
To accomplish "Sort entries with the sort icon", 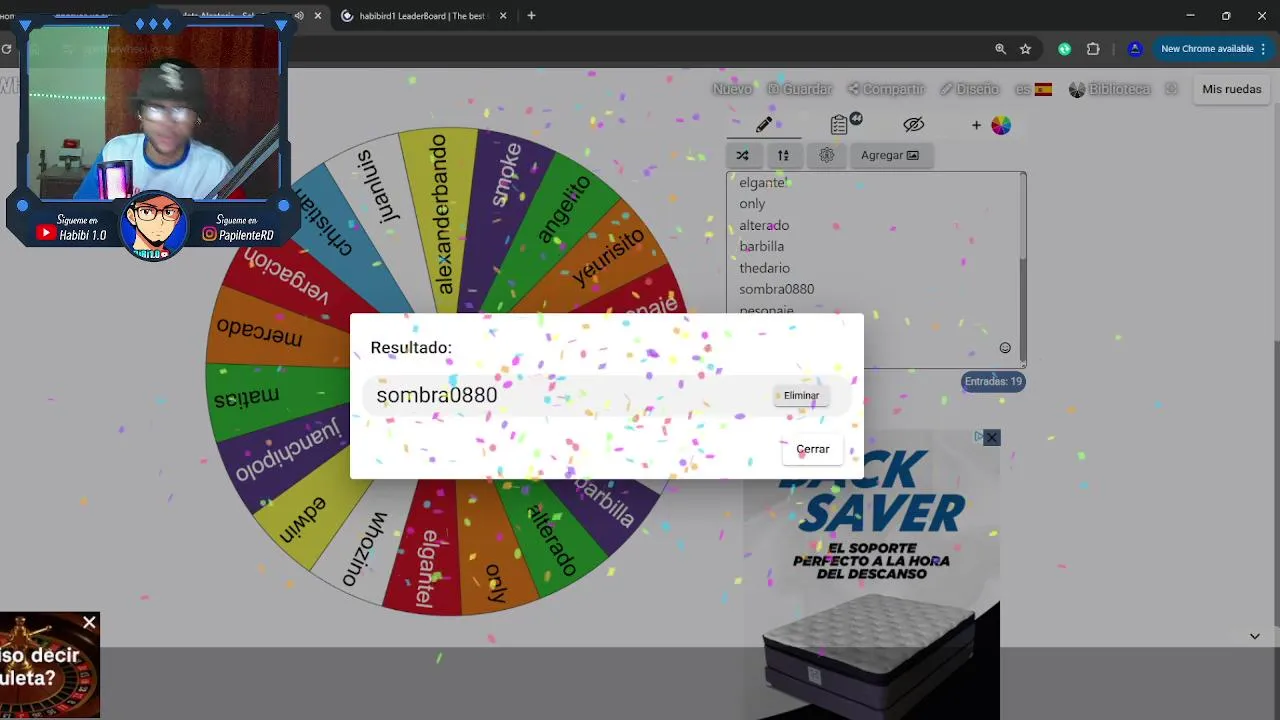I will click(783, 155).
